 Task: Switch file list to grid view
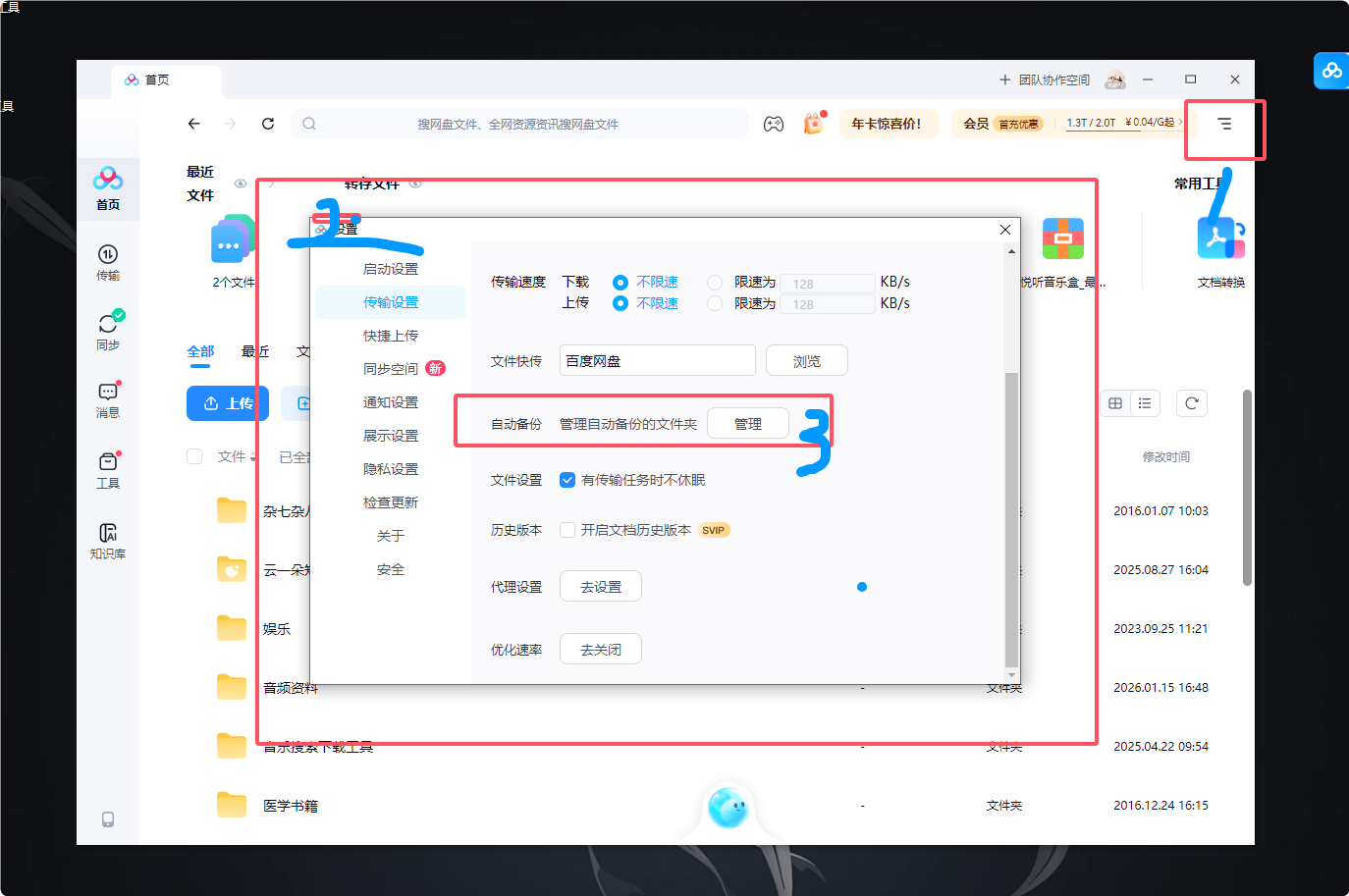click(x=1115, y=403)
